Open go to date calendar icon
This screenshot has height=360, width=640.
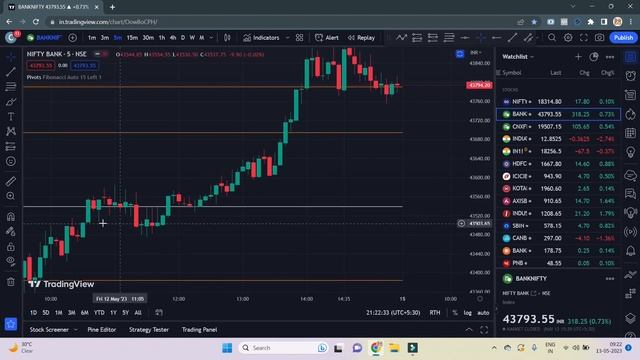(x=159, y=313)
